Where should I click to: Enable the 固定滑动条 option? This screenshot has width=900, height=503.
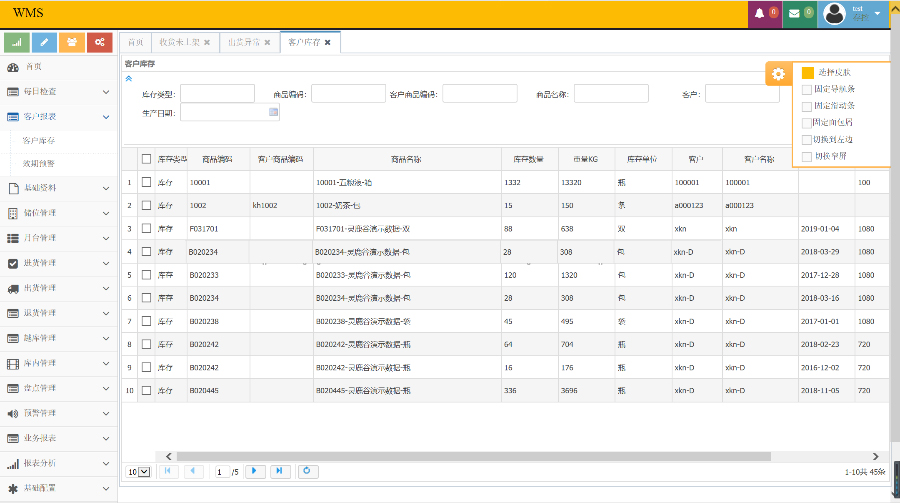pyautogui.click(x=807, y=106)
